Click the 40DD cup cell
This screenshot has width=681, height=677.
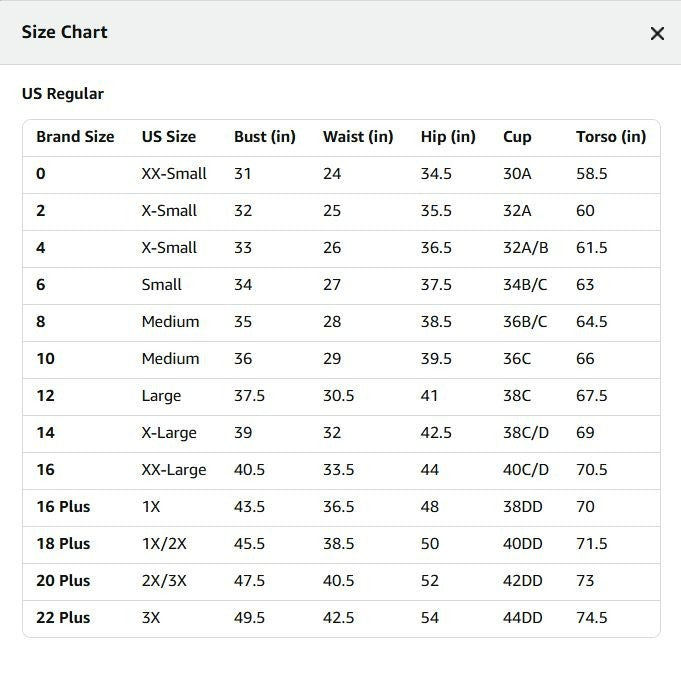[x=522, y=544]
